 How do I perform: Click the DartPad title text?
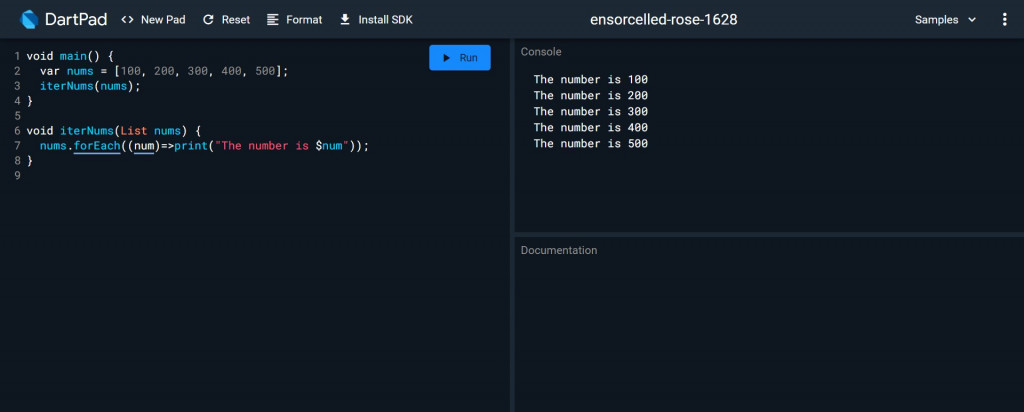(x=76, y=20)
